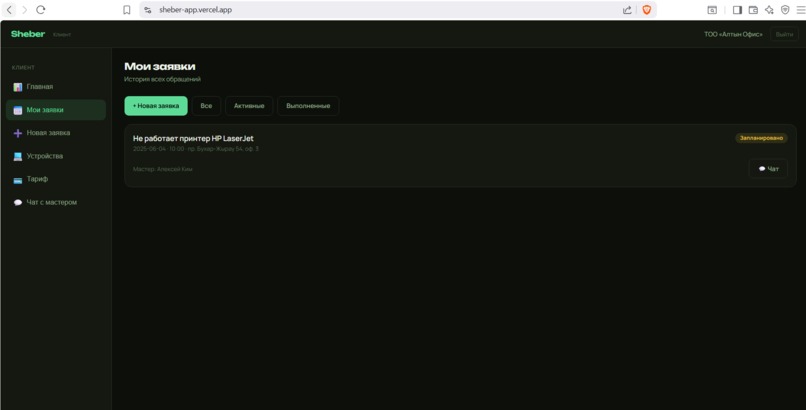Open Главная in the sidebar
The image size is (806, 410).
point(56,87)
